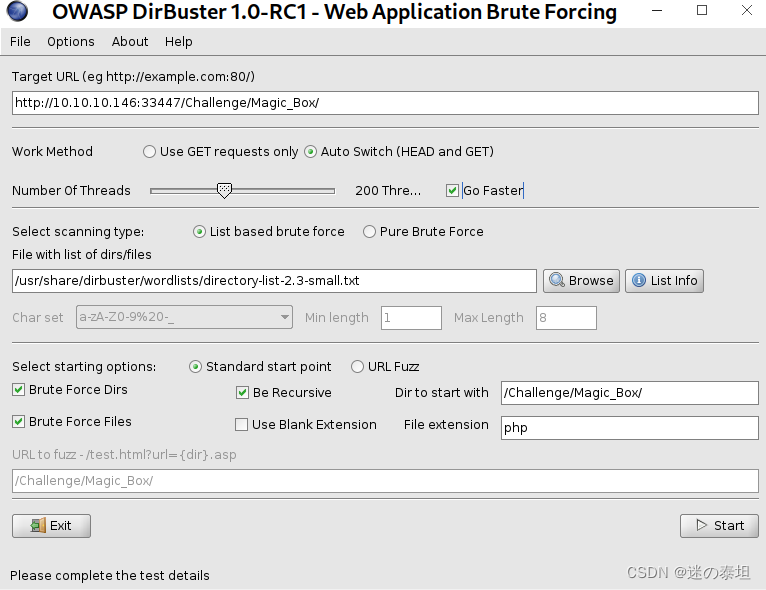This screenshot has height=590, width=766.
Task: Open the Options menu
Action: [x=71, y=42]
